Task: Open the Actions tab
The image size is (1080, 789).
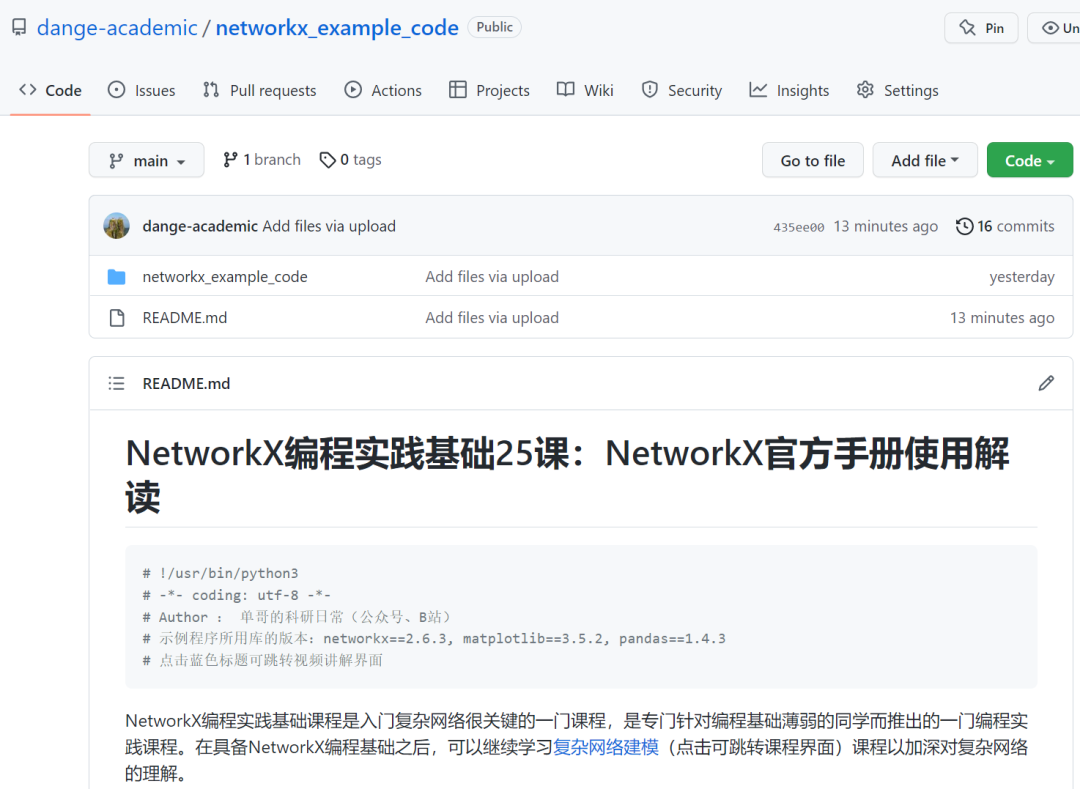Action: (x=383, y=90)
